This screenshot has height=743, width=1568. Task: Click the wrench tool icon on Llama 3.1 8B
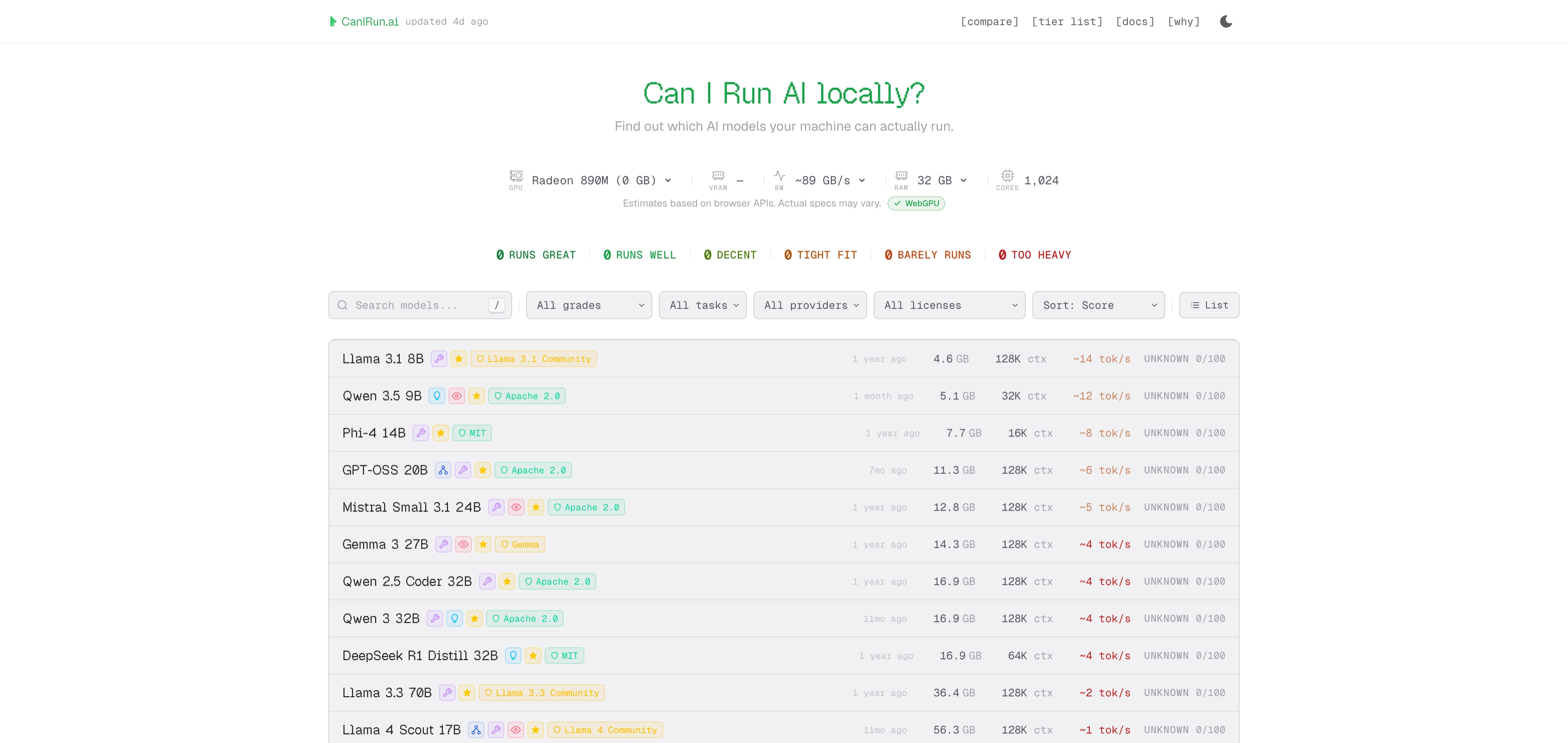tap(439, 359)
